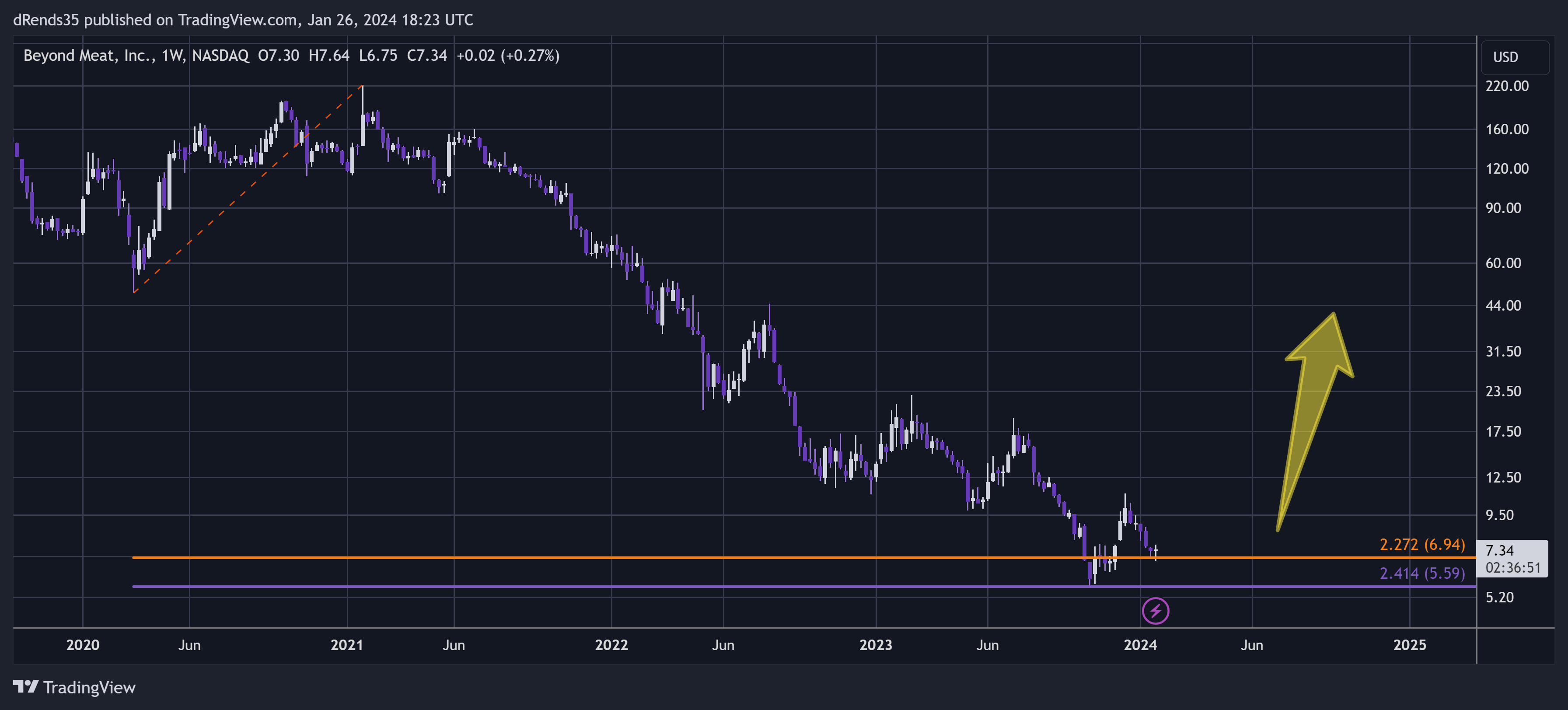Viewport: 1568px width, 710px height.
Task: Click the current price label 7.34
Action: click(1499, 550)
